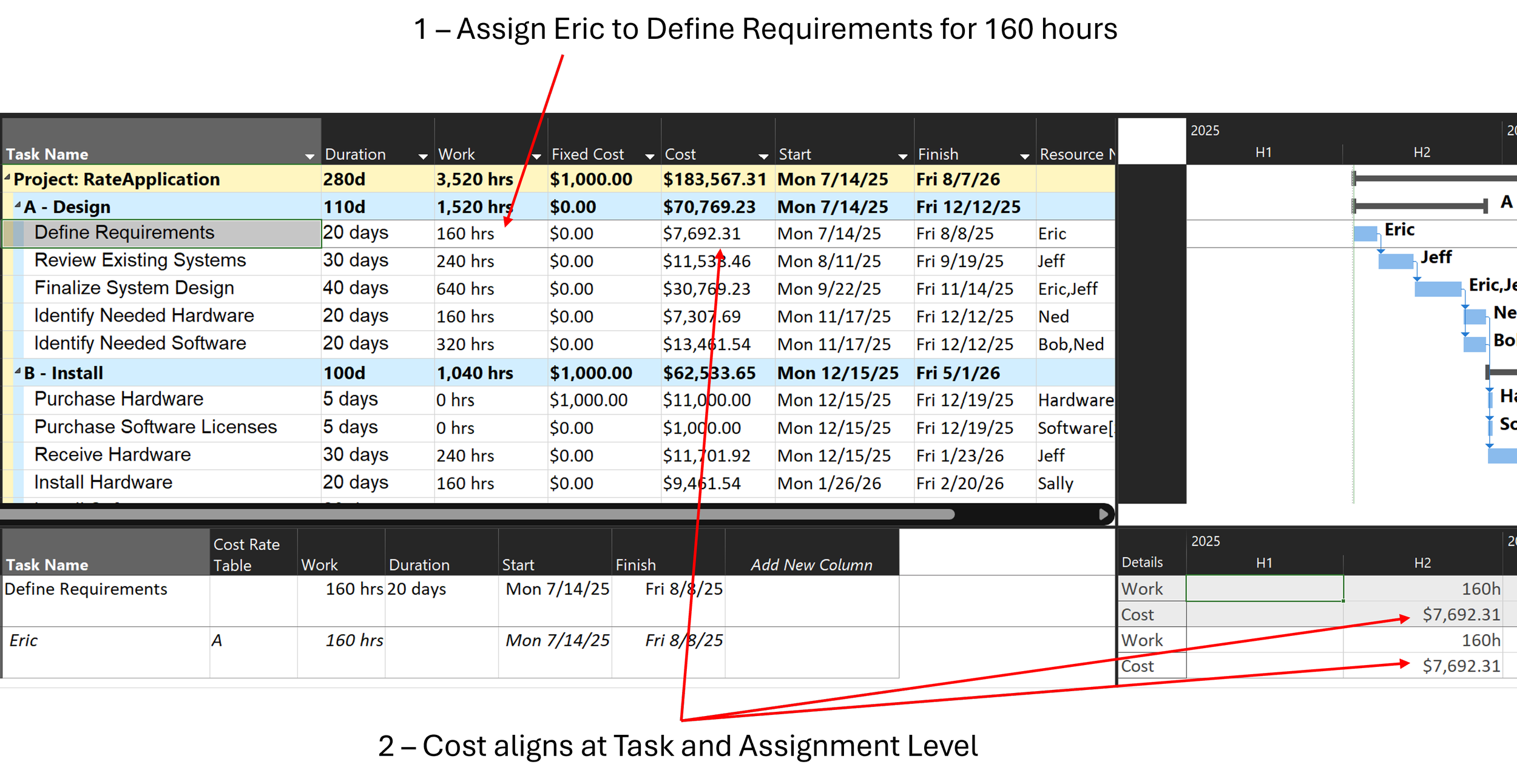
Task: Click the Eric resource row in lower pane
Action: coord(24,641)
